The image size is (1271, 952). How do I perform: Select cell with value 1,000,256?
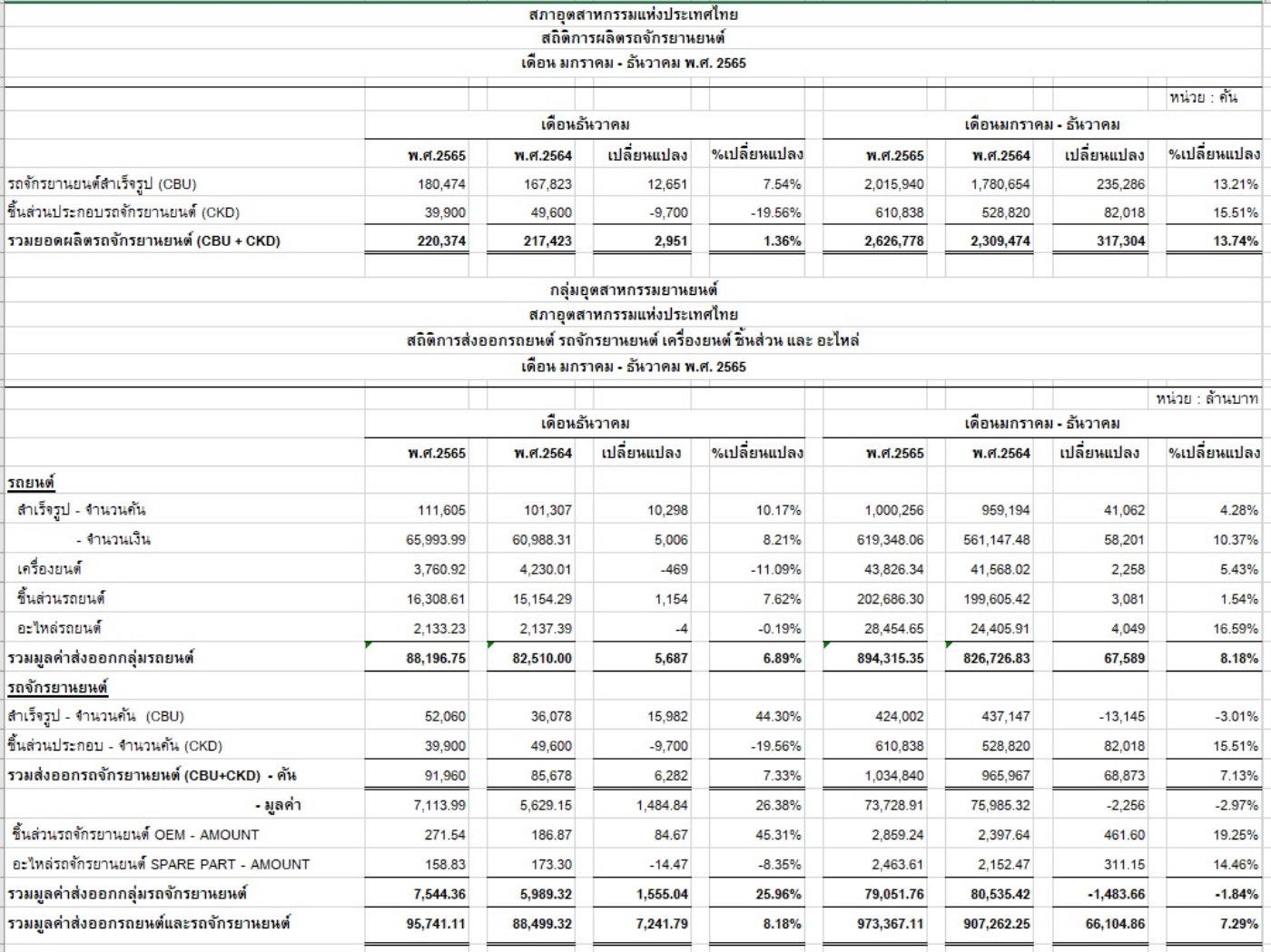[894, 511]
